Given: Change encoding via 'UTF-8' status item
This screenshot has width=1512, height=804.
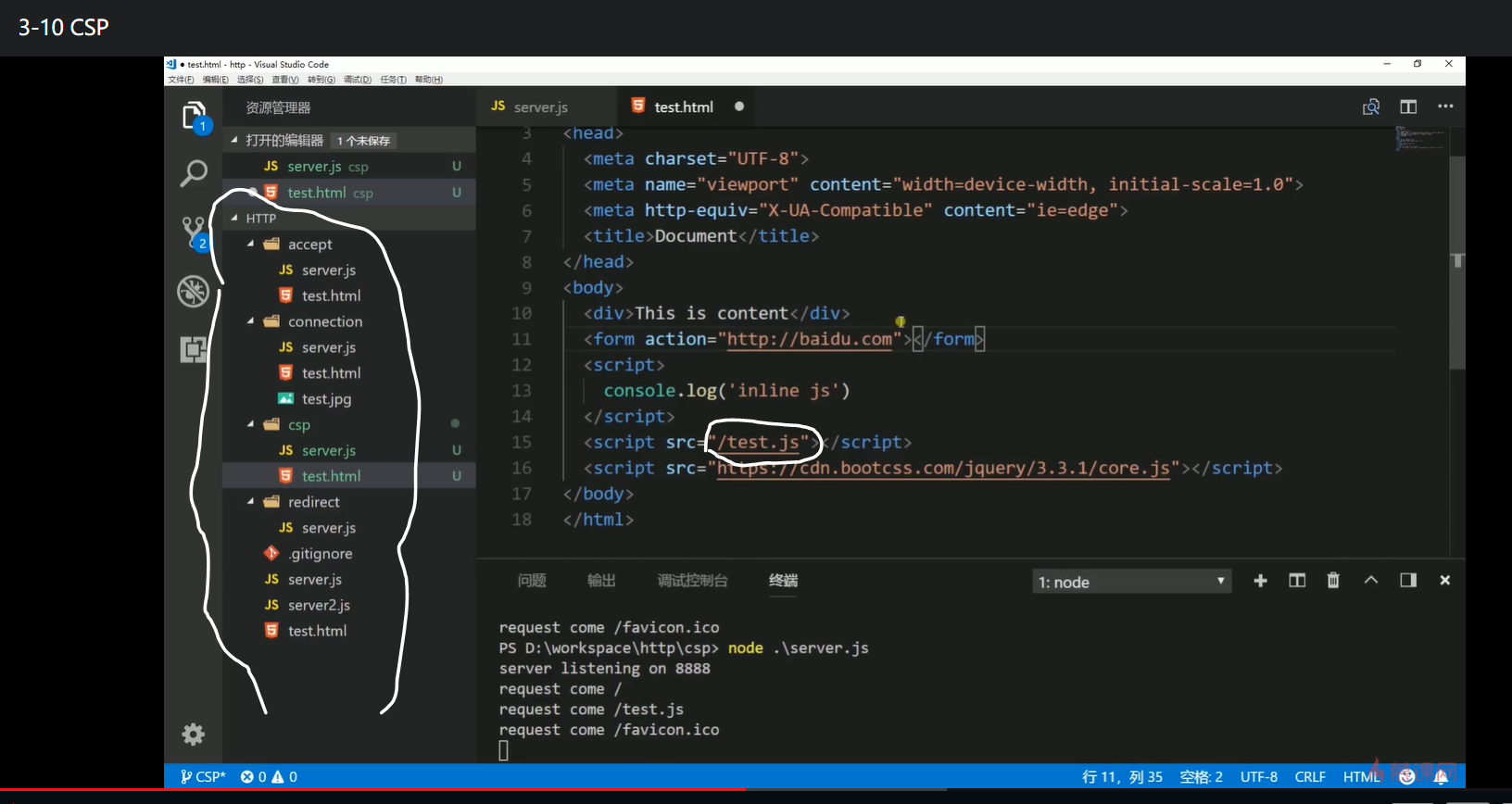Looking at the screenshot, I should (x=1259, y=777).
